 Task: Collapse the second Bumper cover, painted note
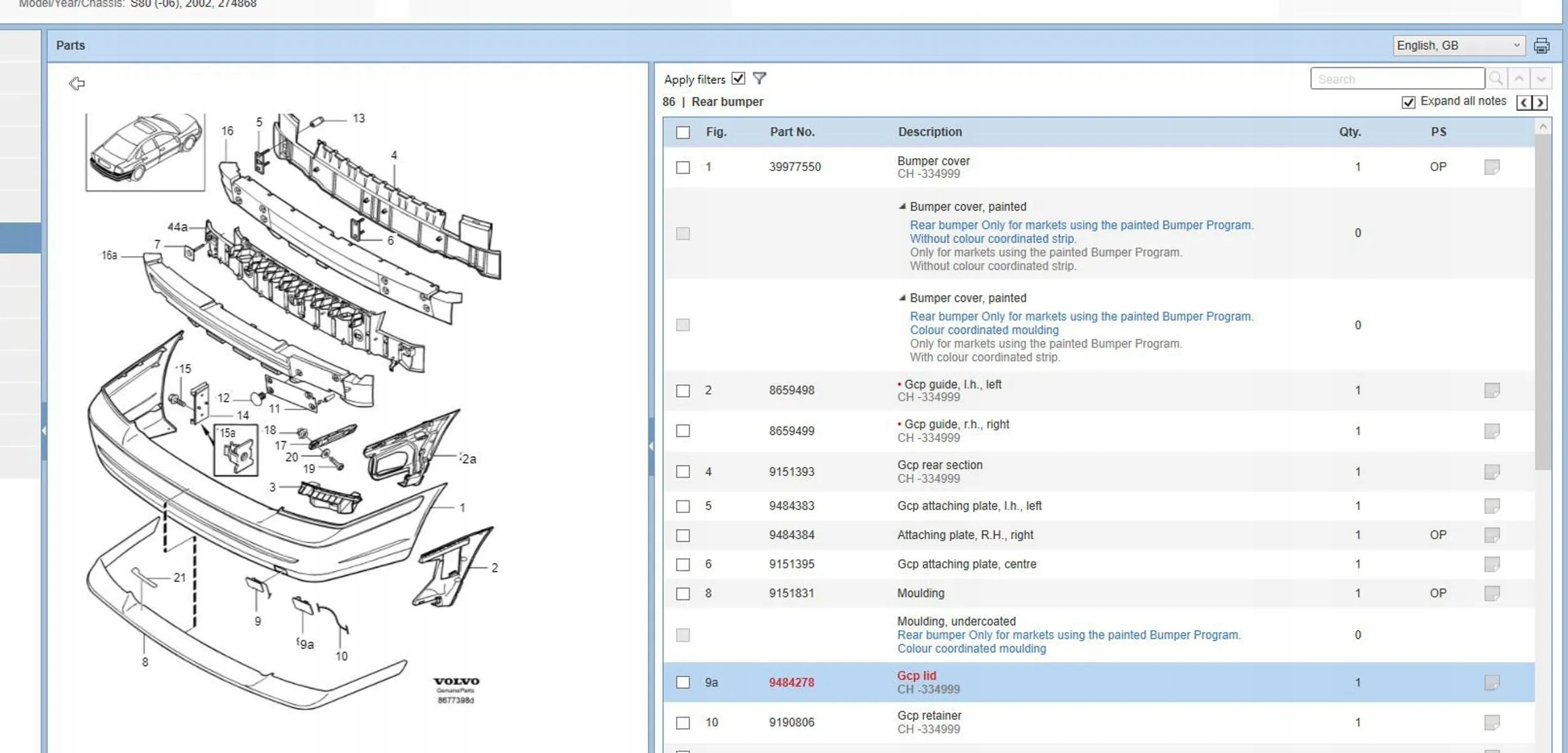point(902,298)
